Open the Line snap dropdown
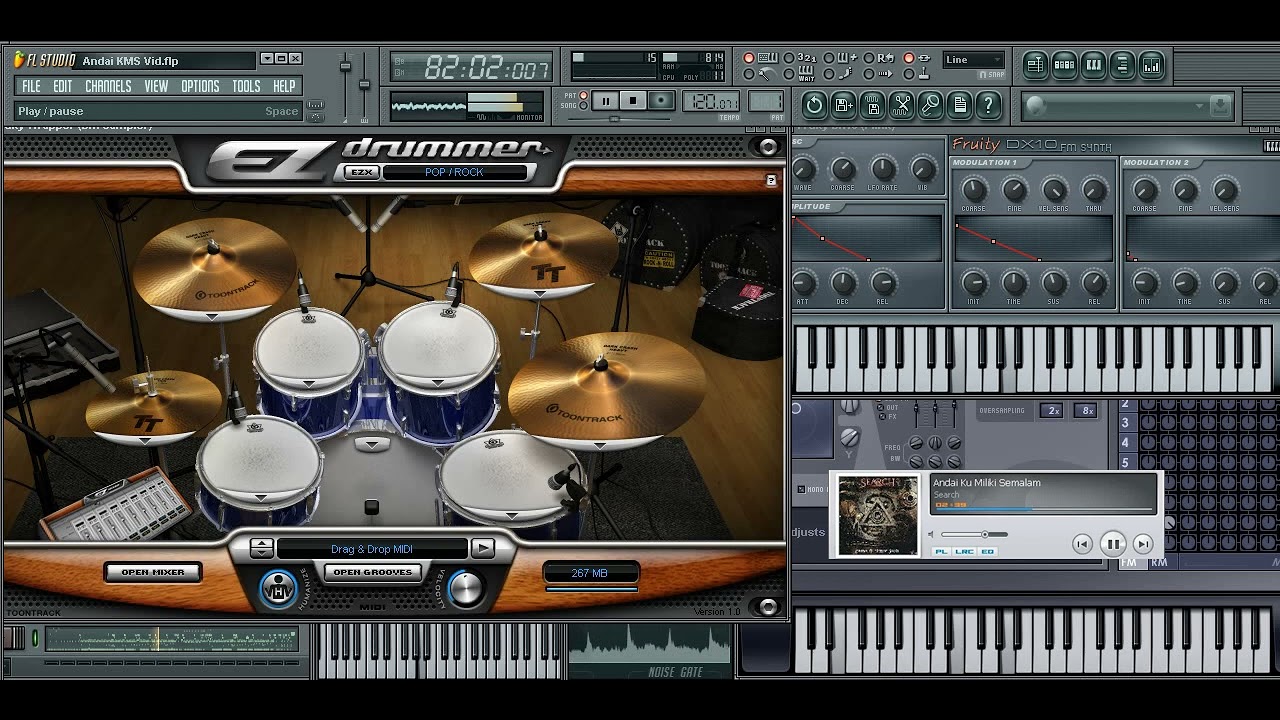 click(974, 60)
